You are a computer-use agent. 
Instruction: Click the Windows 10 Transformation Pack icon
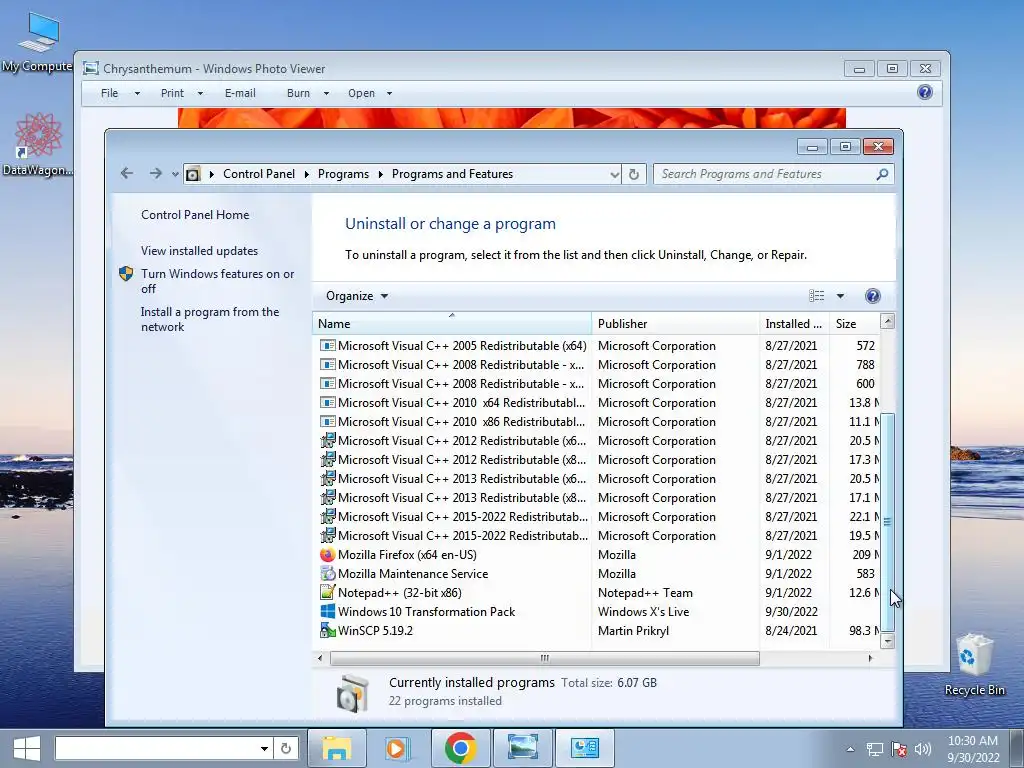pos(327,611)
